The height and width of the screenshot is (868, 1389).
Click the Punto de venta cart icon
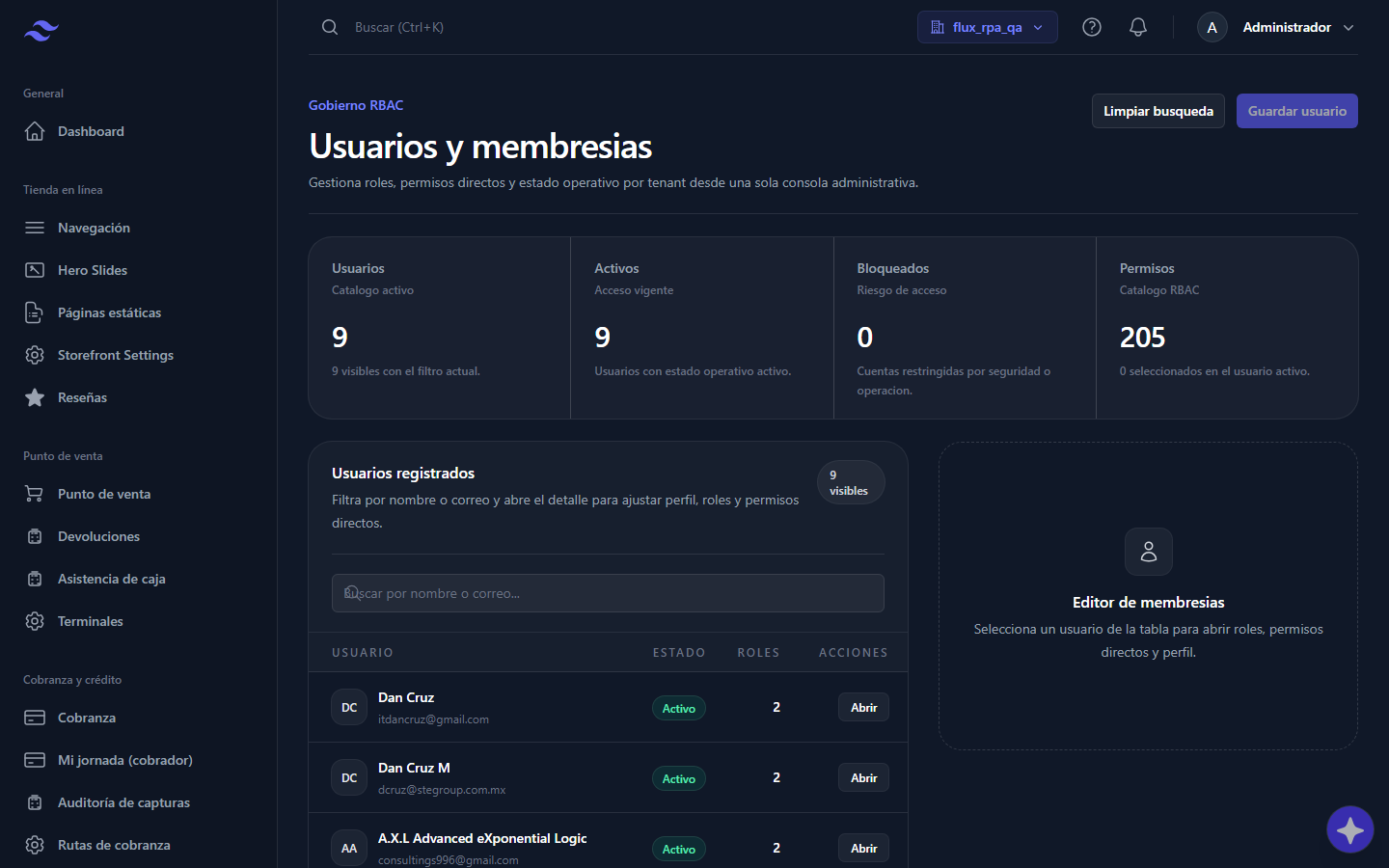(35, 494)
